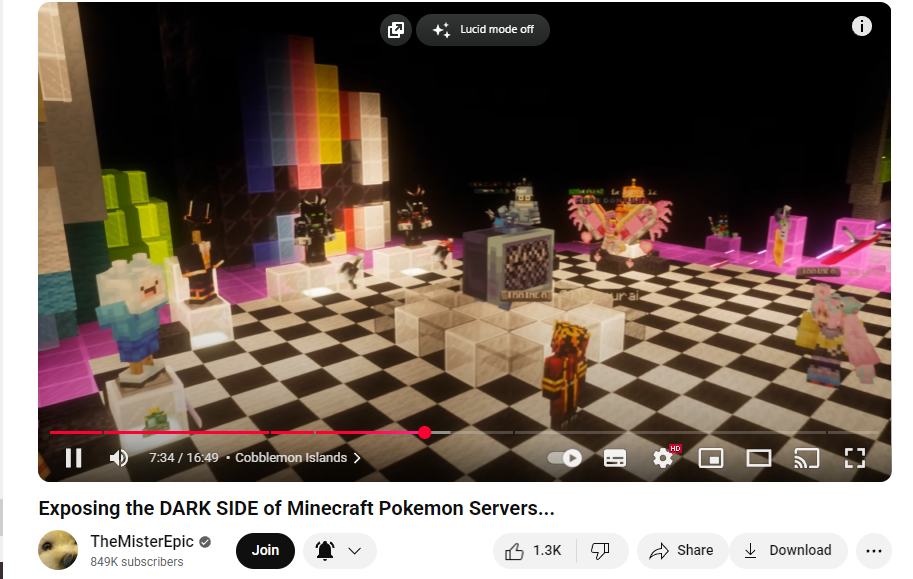Open the pop-out window icon beside Lucid mode
913x579 pixels.
(396, 30)
